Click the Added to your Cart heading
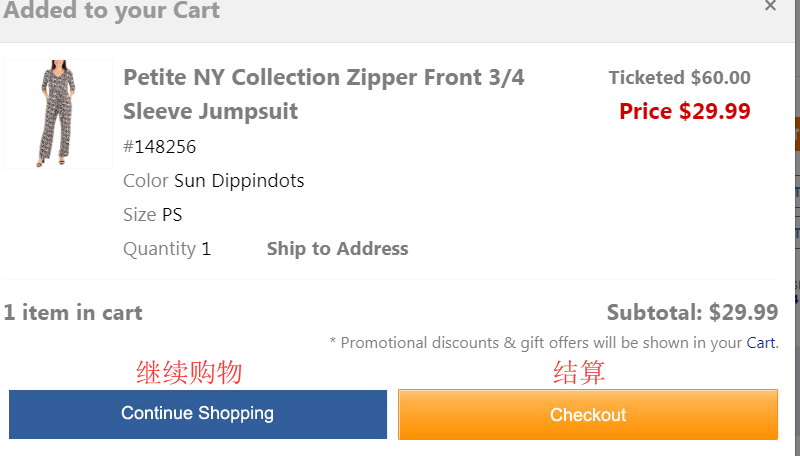This screenshot has height=456, width=800. coord(110,12)
